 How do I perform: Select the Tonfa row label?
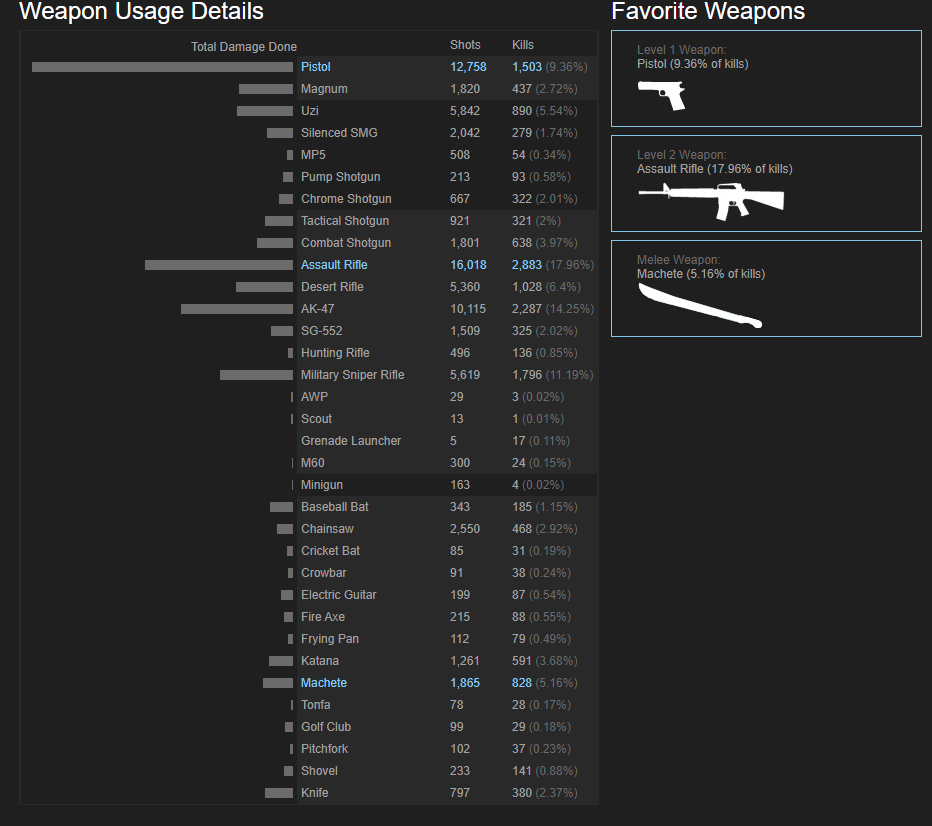(316, 704)
